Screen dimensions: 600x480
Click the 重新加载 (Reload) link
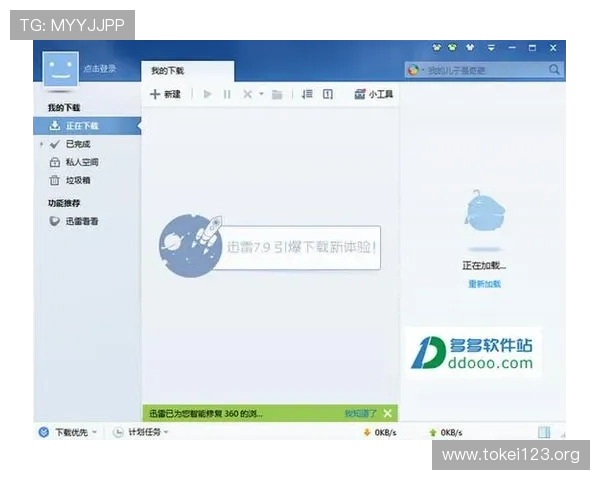(484, 284)
